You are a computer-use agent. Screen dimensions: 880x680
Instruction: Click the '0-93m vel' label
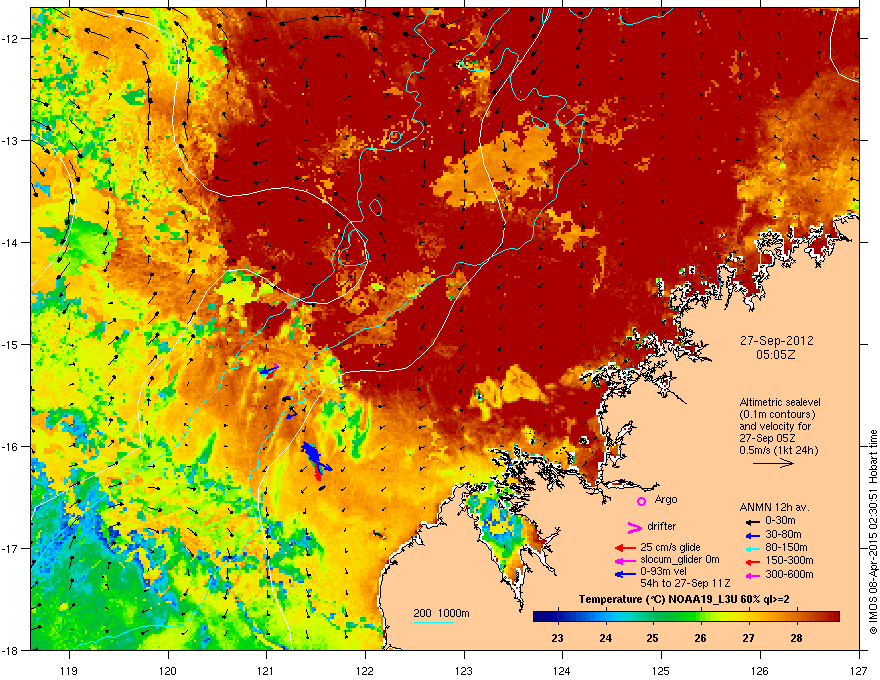click(x=664, y=571)
